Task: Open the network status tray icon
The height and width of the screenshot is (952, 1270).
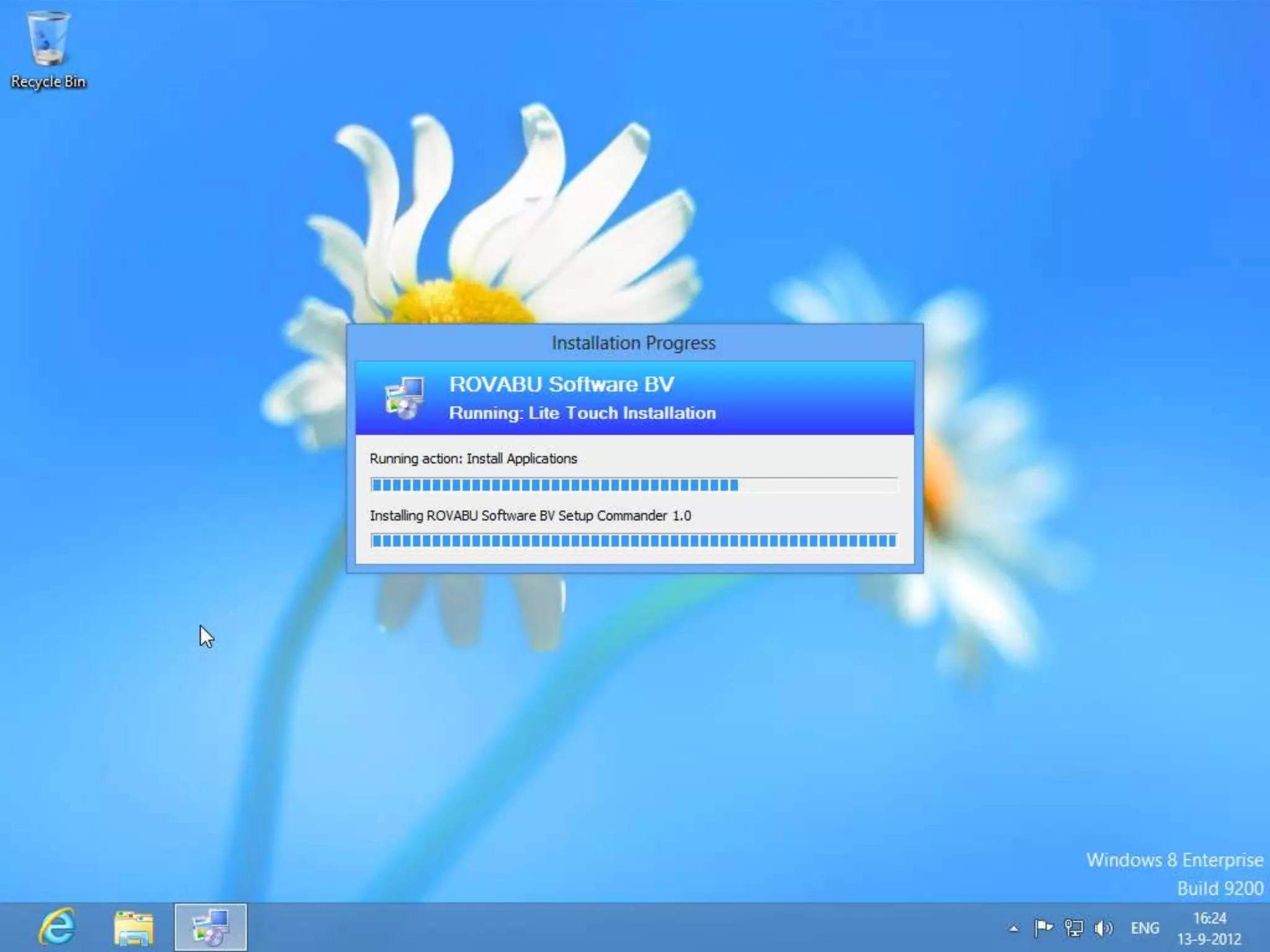Action: tap(1073, 928)
